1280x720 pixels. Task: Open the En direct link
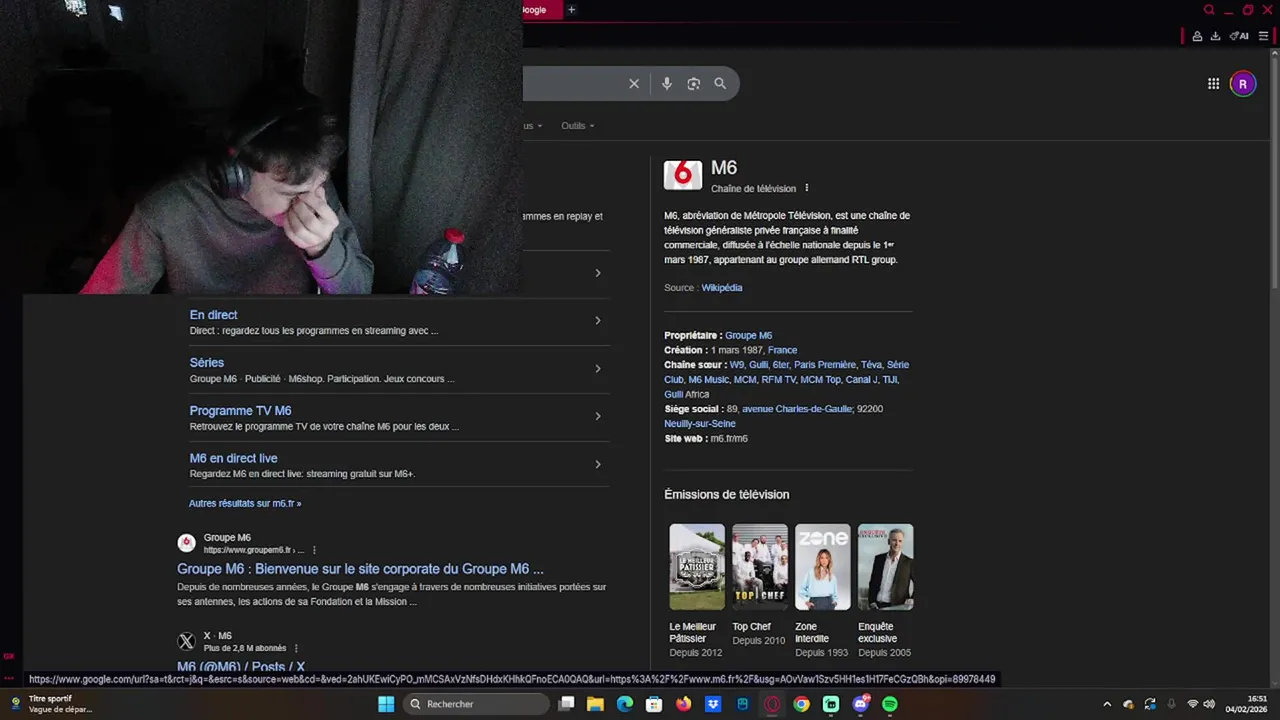pos(213,315)
